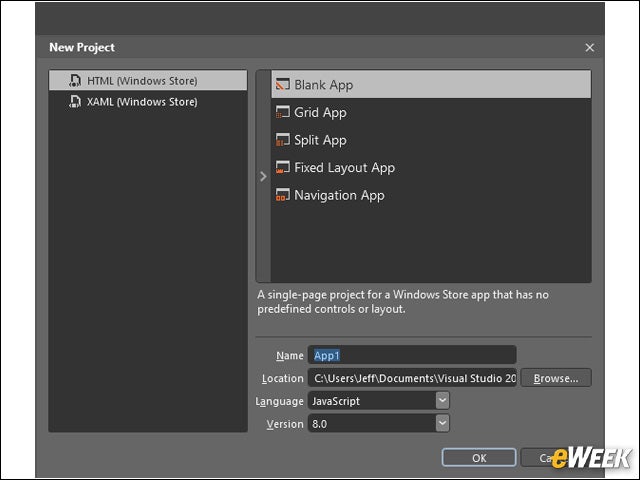This screenshot has height=480, width=640.
Task: Click the Navigation App template icon
Action: coord(282,195)
